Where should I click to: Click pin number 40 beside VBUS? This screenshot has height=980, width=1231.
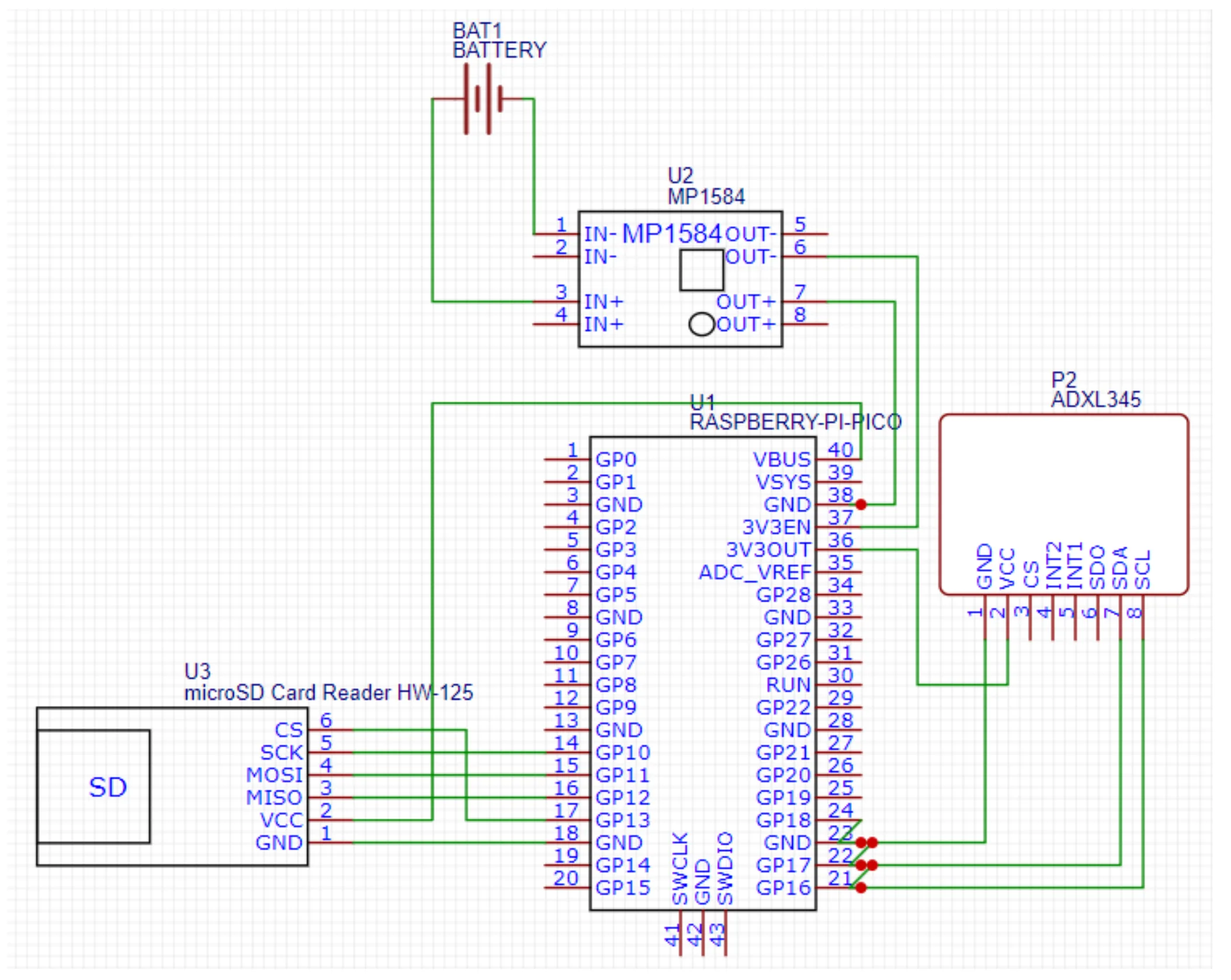point(841,450)
